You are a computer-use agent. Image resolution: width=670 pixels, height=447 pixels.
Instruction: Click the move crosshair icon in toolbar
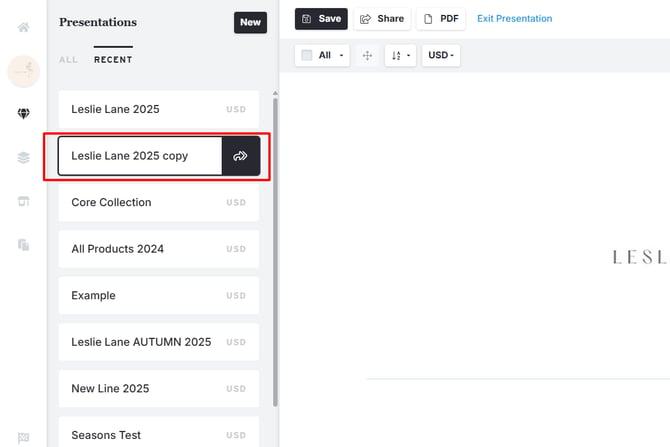tap(367, 55)
